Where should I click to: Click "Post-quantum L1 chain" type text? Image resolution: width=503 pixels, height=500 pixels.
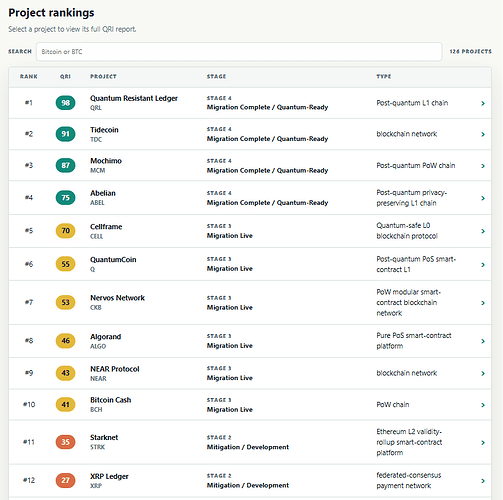pos(412,103)
